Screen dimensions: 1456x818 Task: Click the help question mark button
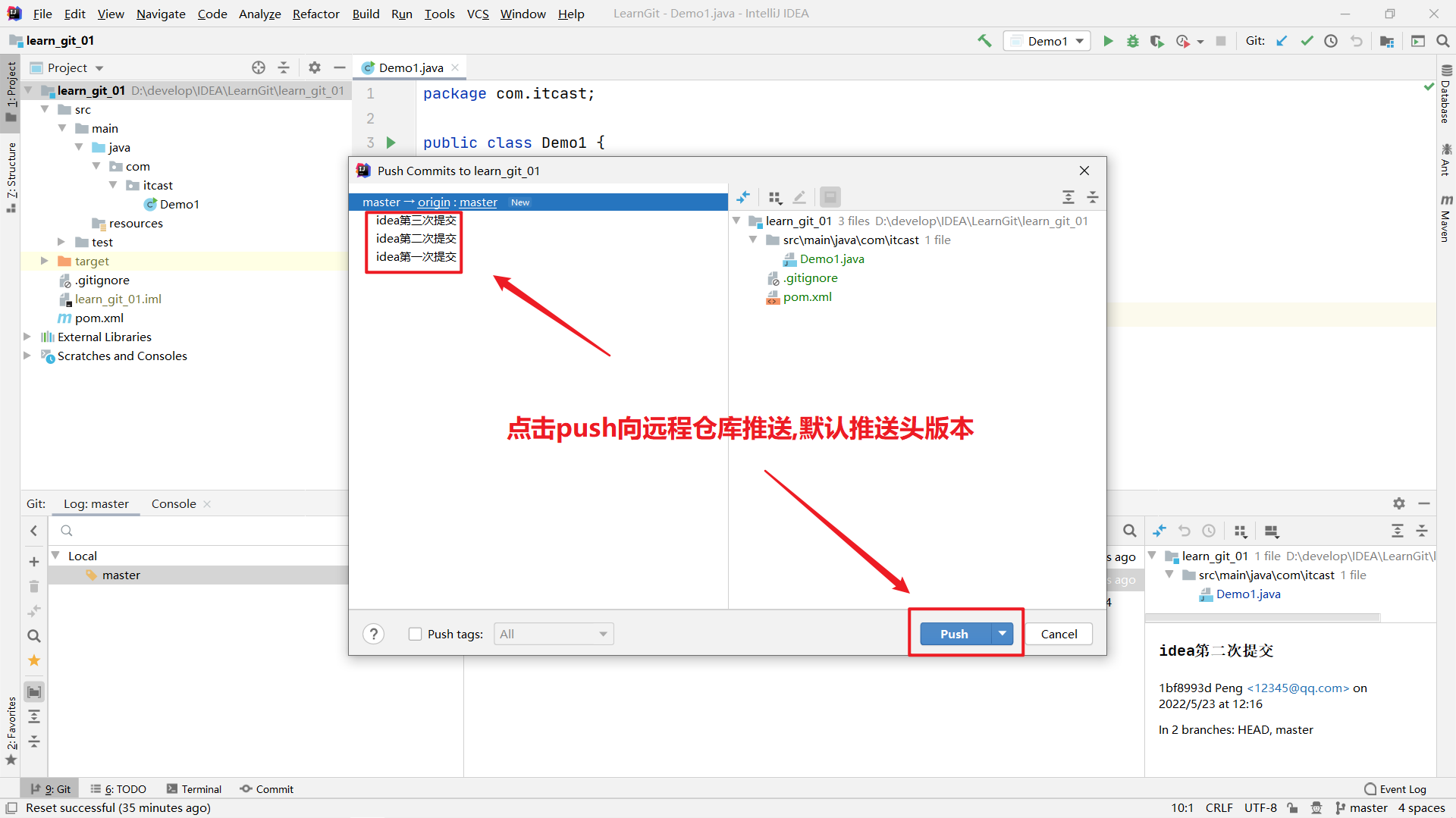pyautogui.click(x=373, y=634)
